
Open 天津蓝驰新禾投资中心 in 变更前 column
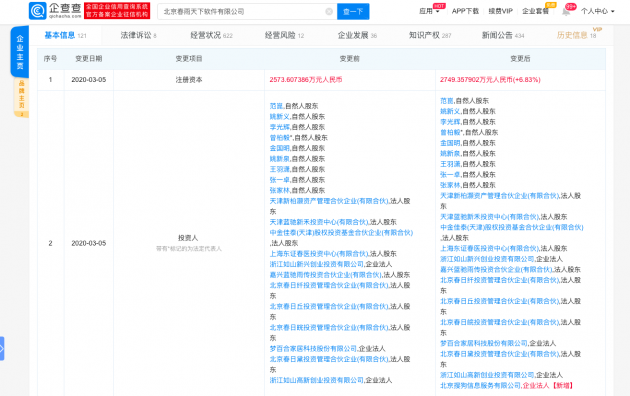tap(319, 222)
